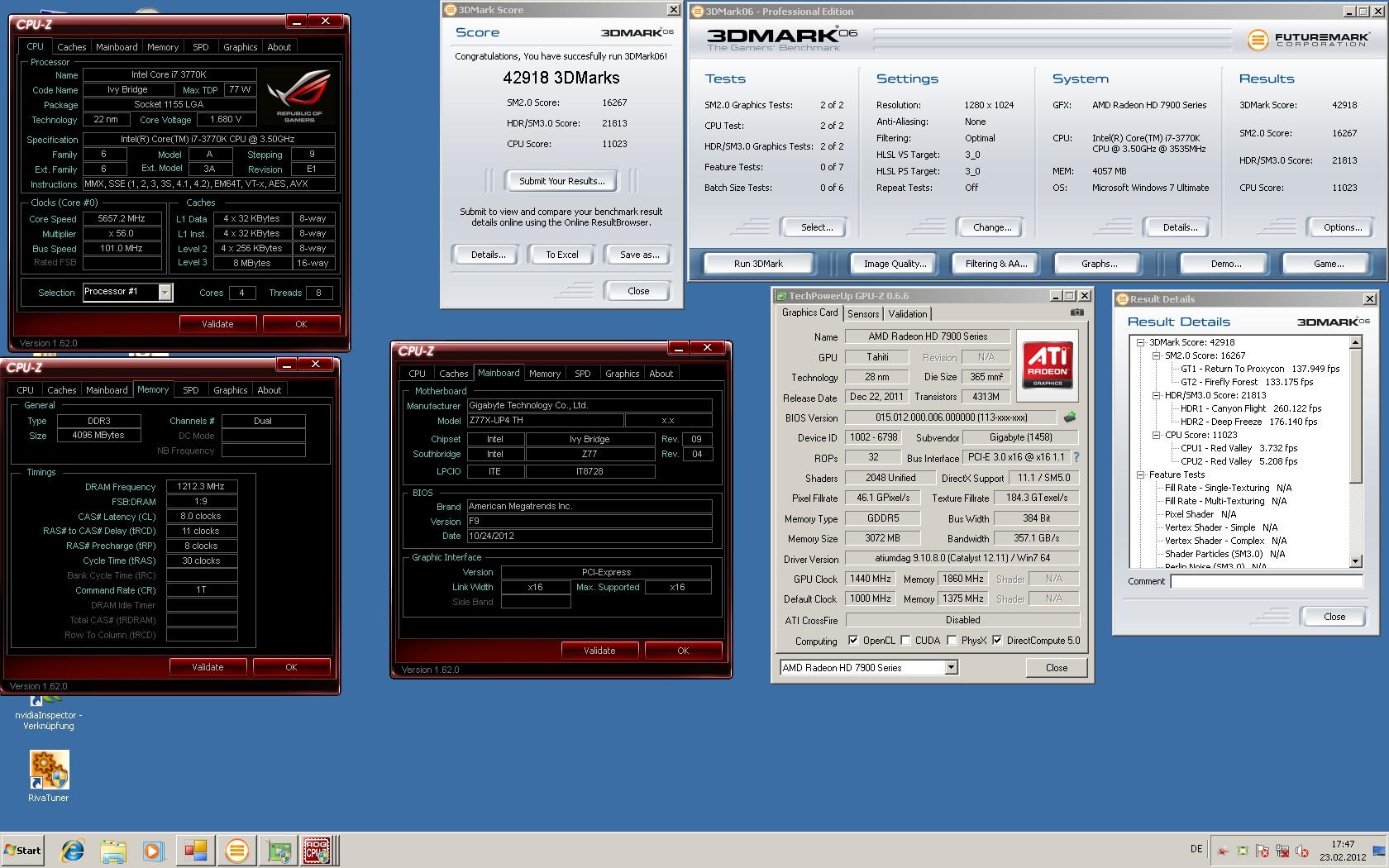Switch to GPU-Z graphics card taskbar button
Screen dimensions: 1389x868
[x=279, y=850]
